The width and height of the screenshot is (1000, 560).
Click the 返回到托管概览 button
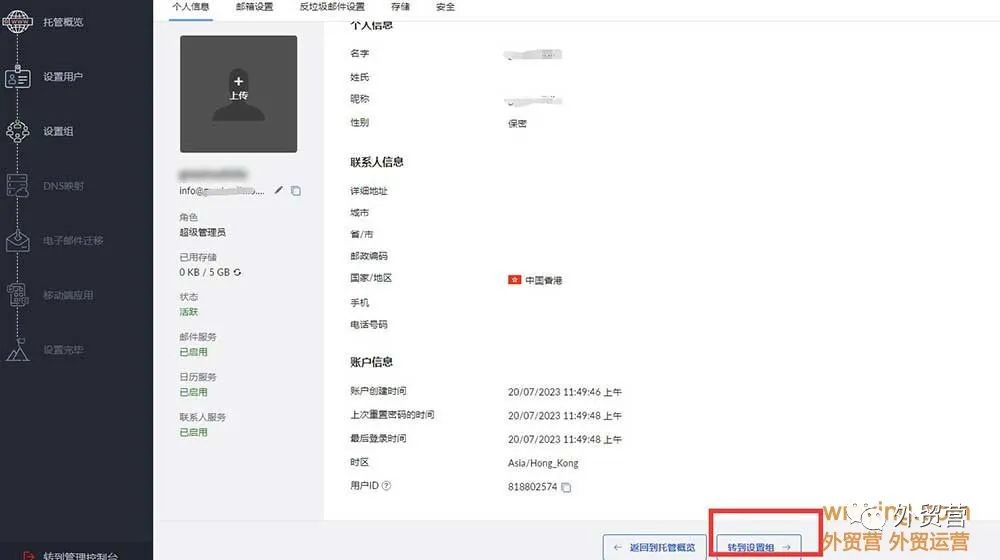coord(654,547)
